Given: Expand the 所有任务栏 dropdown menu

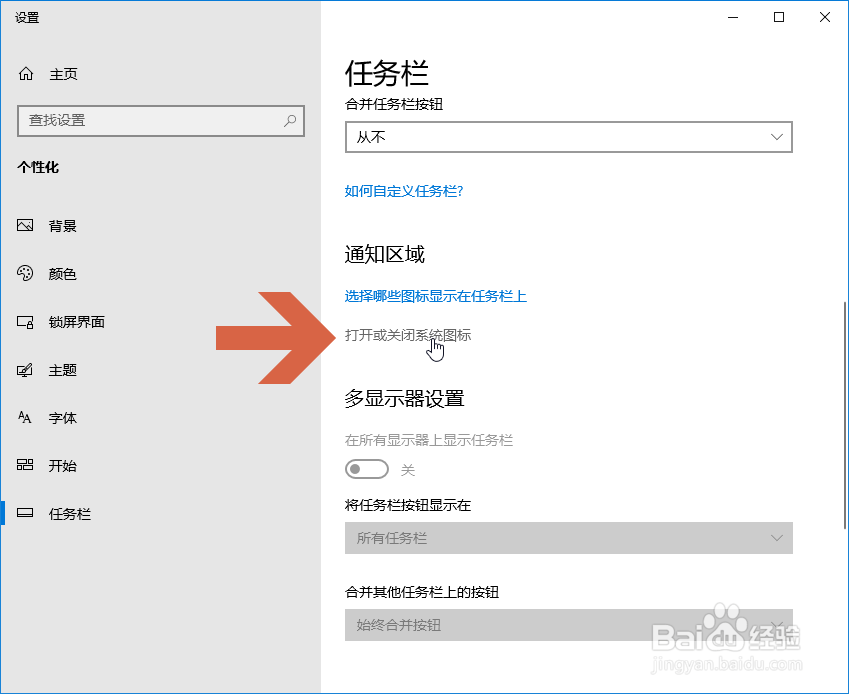Looking at the screenshot, I should coord(567,538).
